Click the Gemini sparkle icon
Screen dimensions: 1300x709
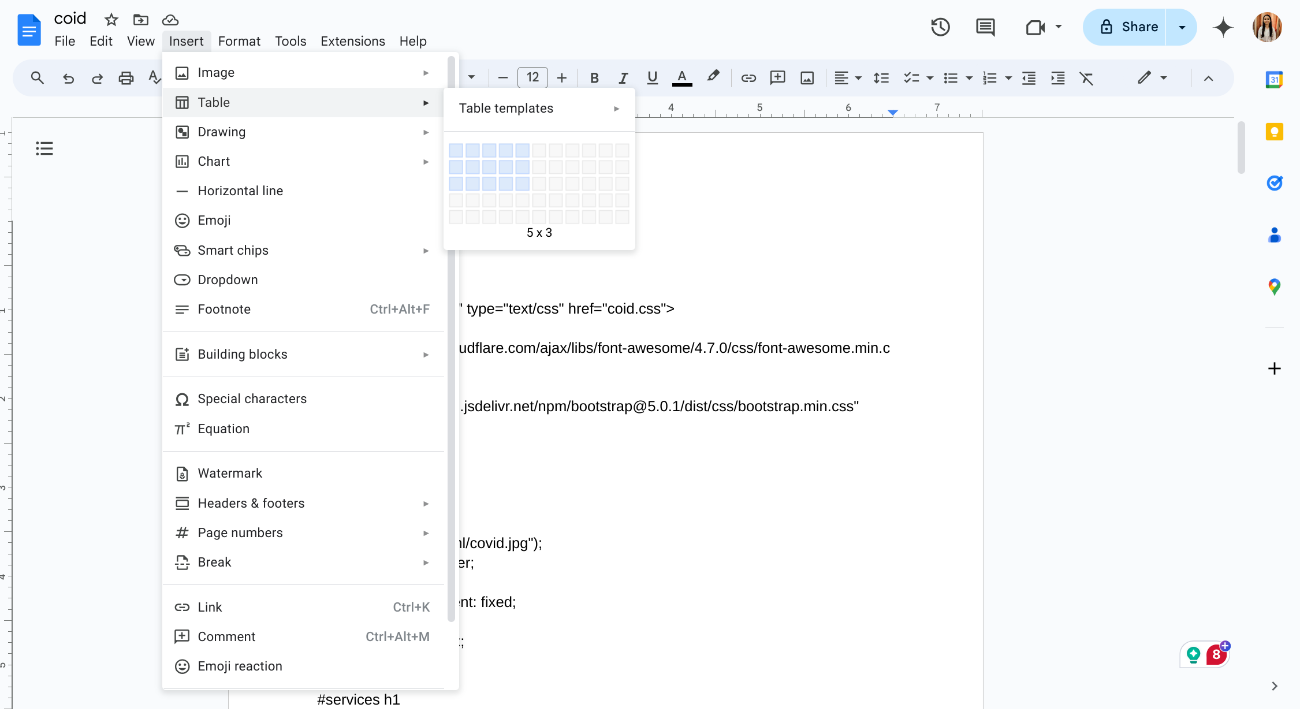(1223, 27)
